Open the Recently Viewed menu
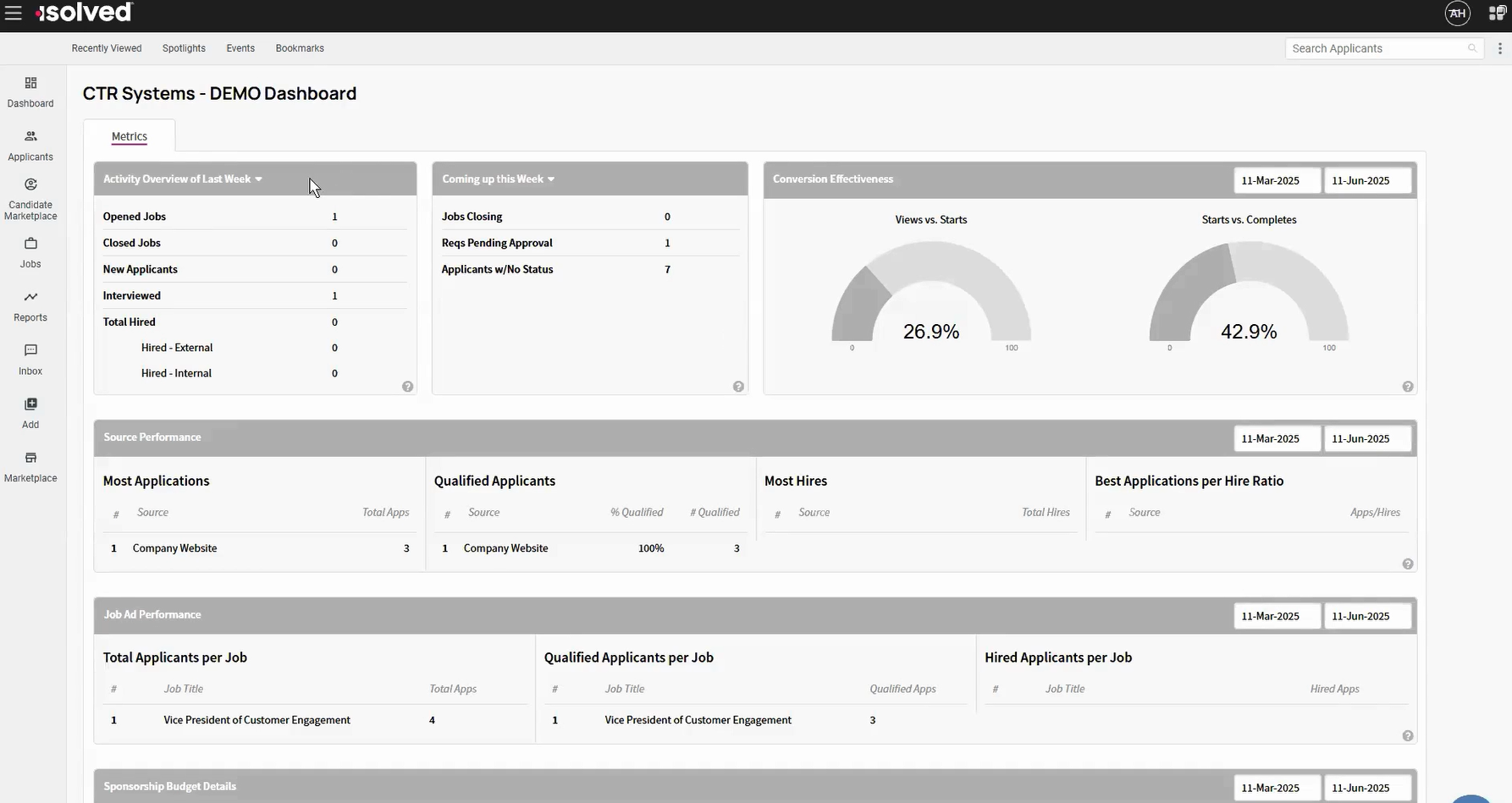Screen dimensions: 1512x803 107,48
